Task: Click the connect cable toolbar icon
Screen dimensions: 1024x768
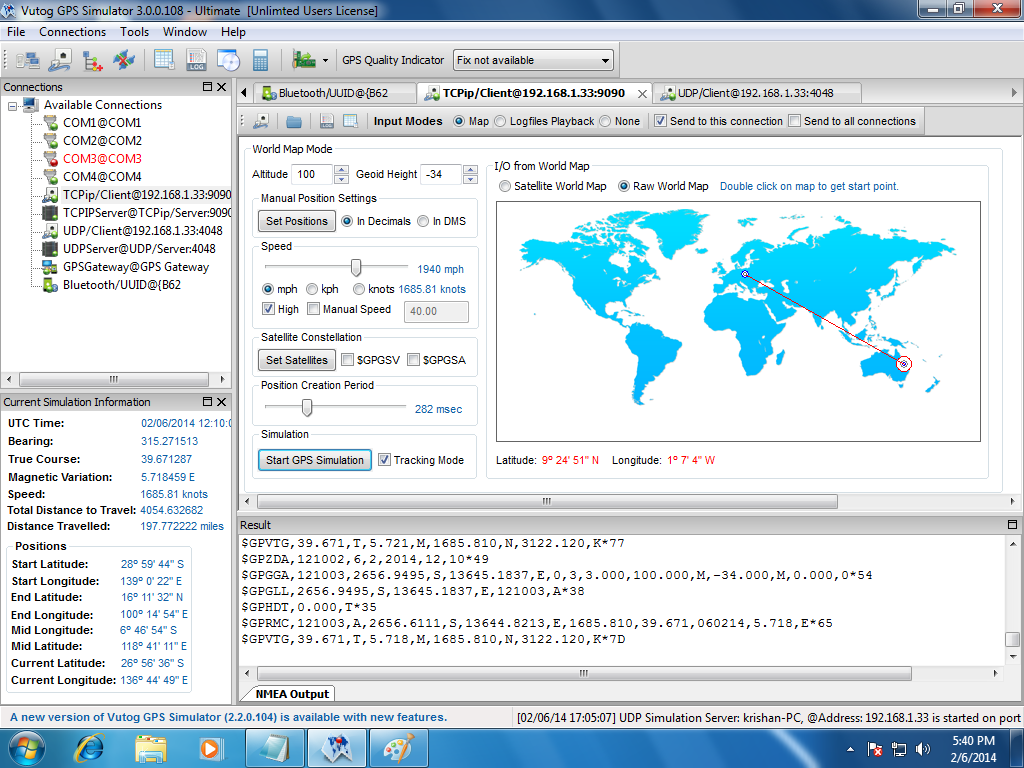Action: (x=60, y=60)
